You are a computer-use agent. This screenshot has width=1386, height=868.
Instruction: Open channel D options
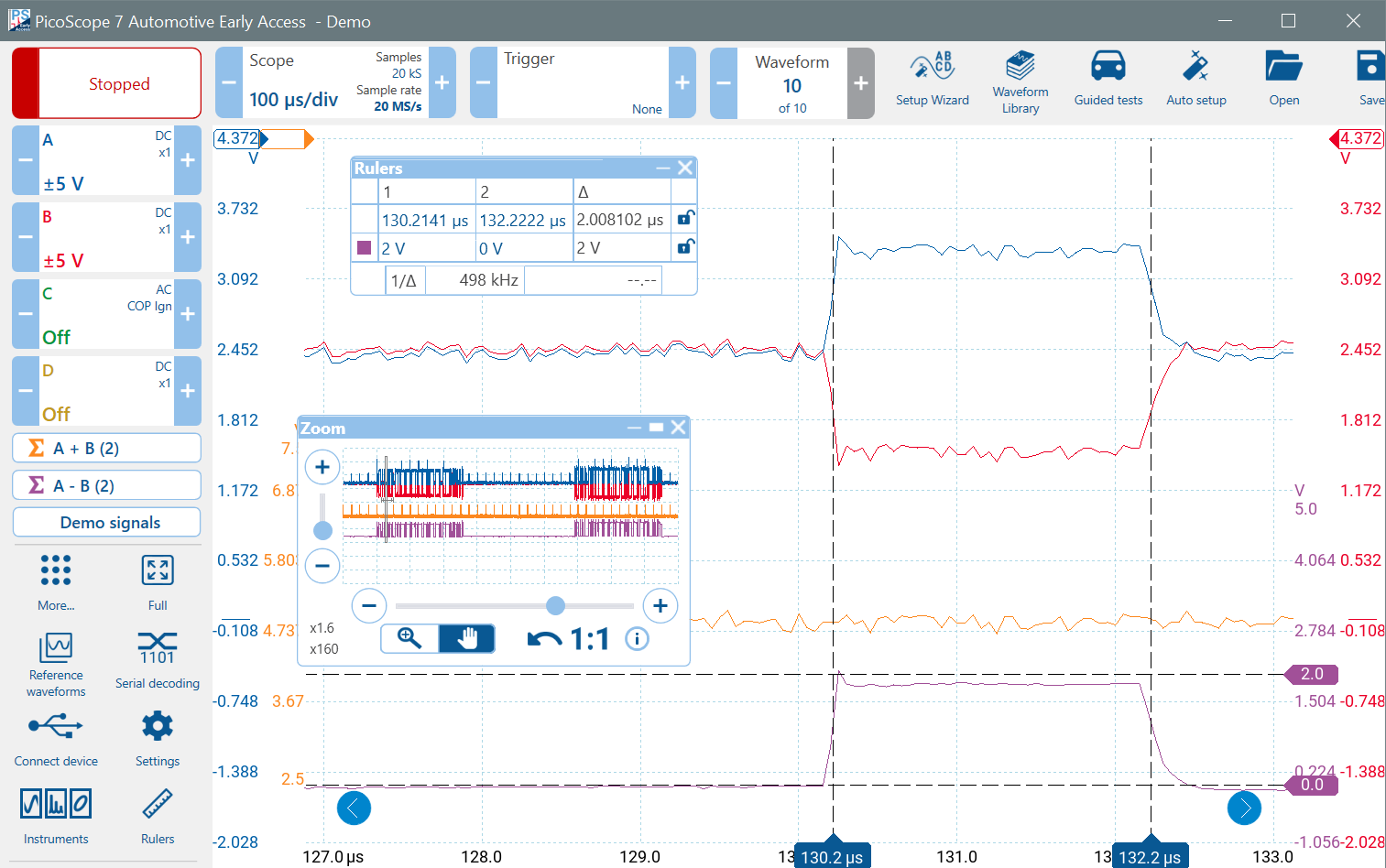(x=106, y=391)
